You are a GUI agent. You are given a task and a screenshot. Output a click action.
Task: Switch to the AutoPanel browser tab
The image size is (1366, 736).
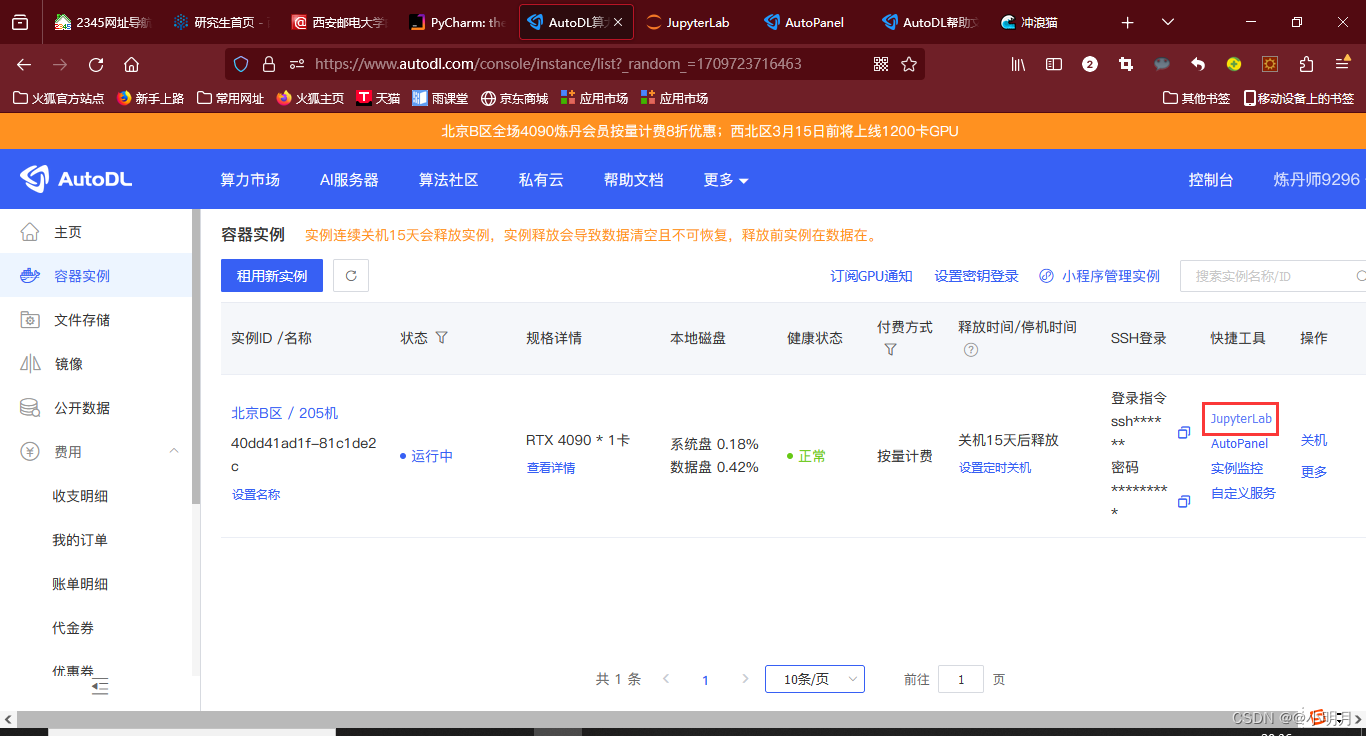tap(814, 22)
